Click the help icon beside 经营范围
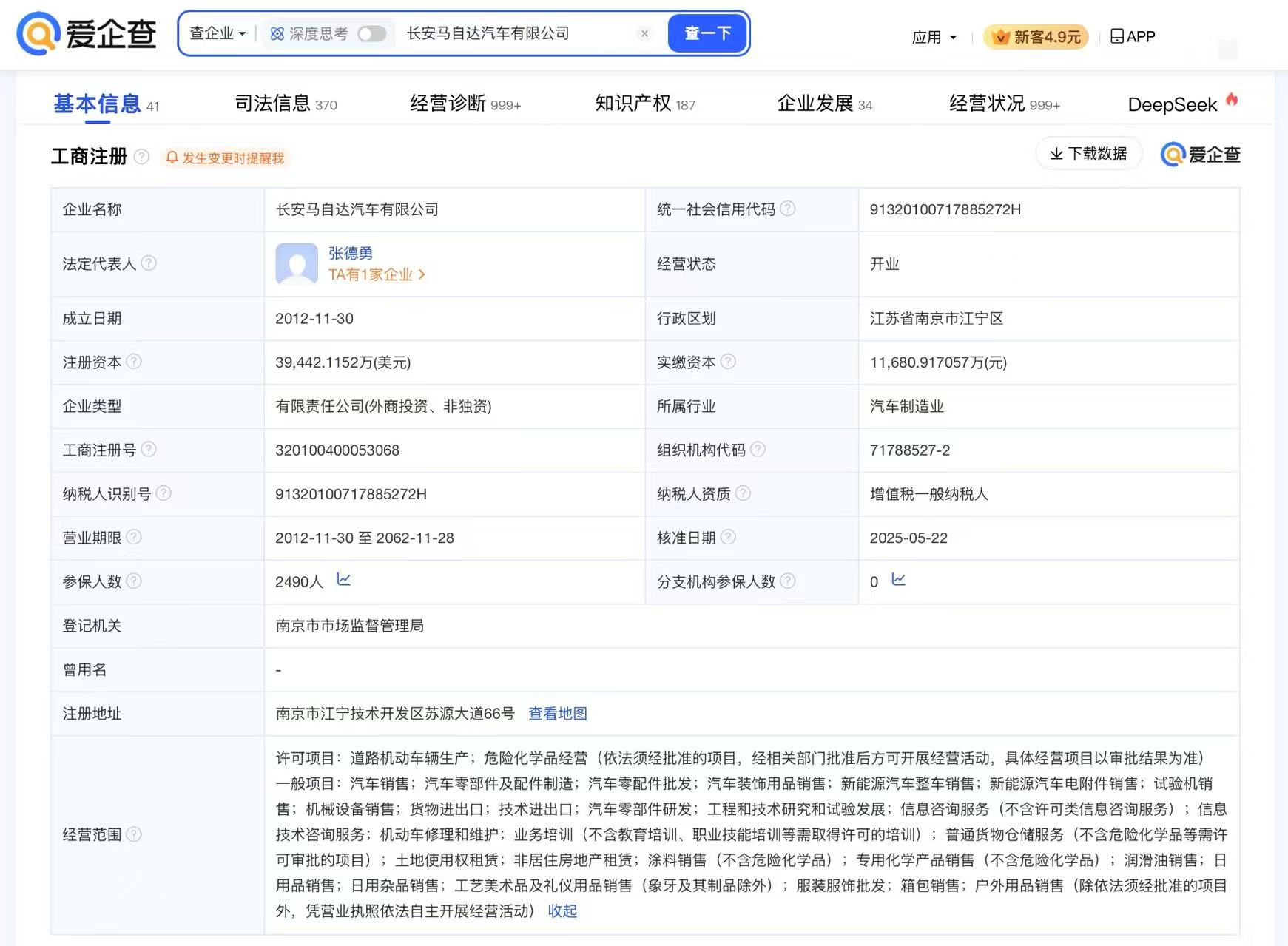 pos(134,834)
